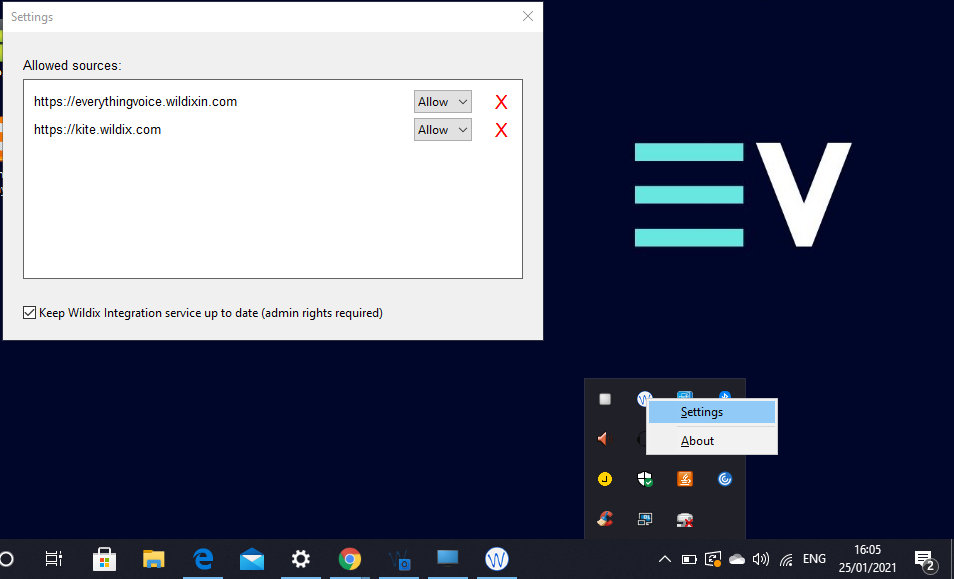Open File Explorer from the taskbar
This screenshot has height=579, width=954.
pyautogui.click(x=154, y=559)
